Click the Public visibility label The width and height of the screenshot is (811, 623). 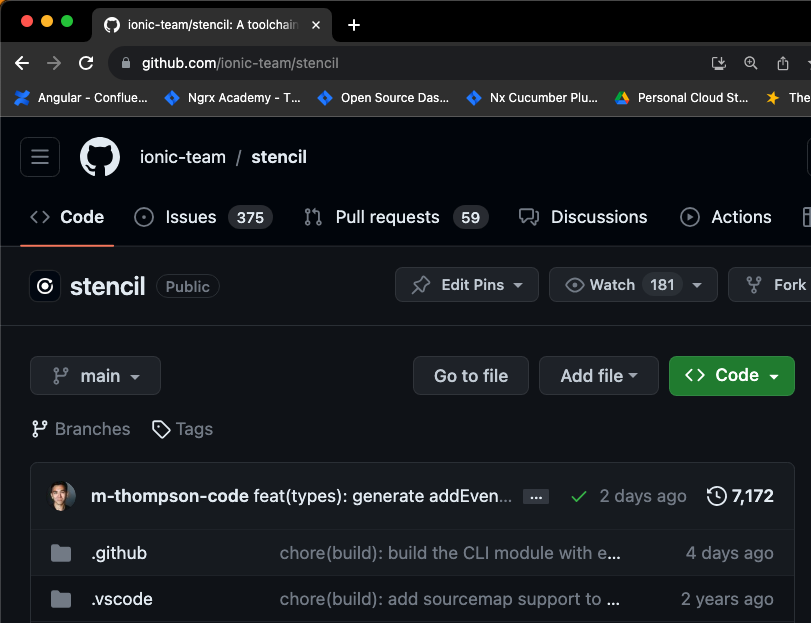(x=188, y=286)
